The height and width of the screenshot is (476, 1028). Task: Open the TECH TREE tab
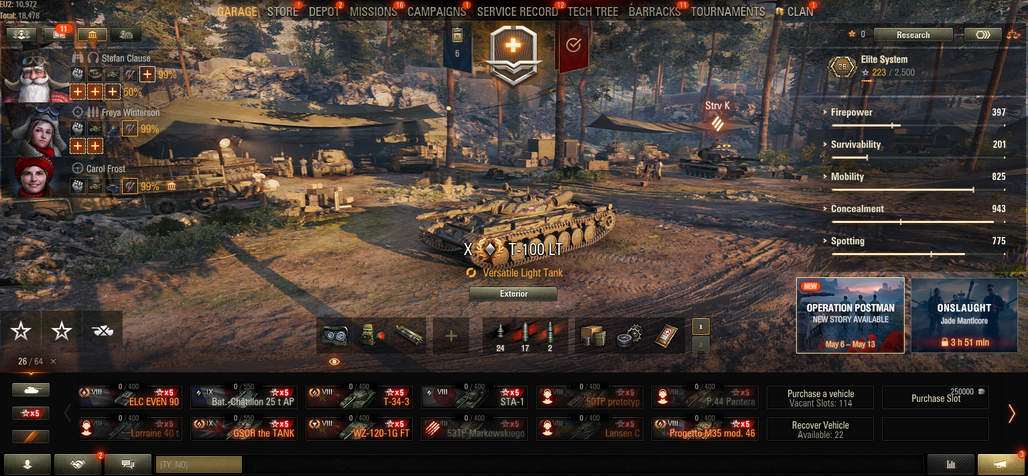tap(593, 12)
